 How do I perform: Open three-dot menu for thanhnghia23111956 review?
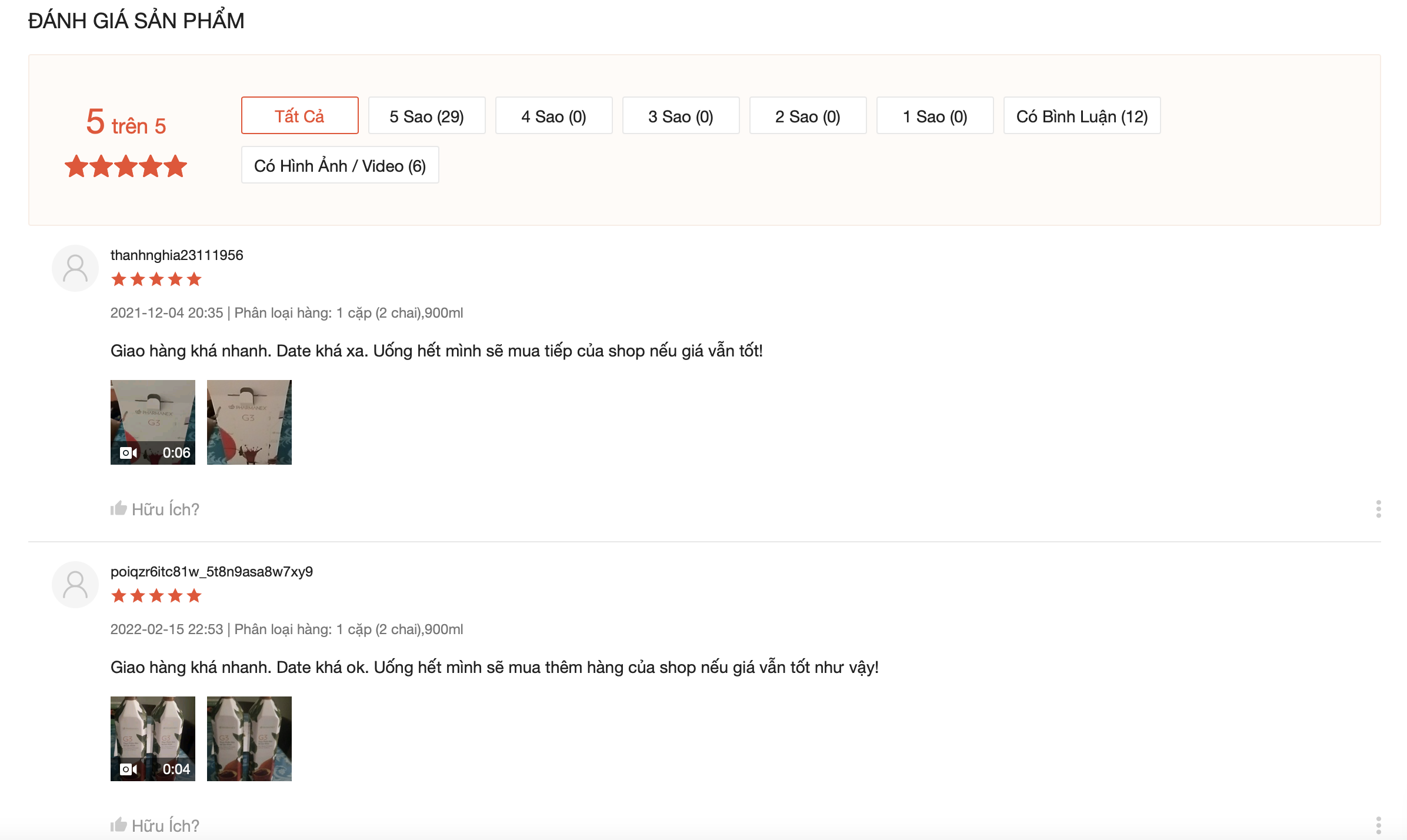point(1378,509)
